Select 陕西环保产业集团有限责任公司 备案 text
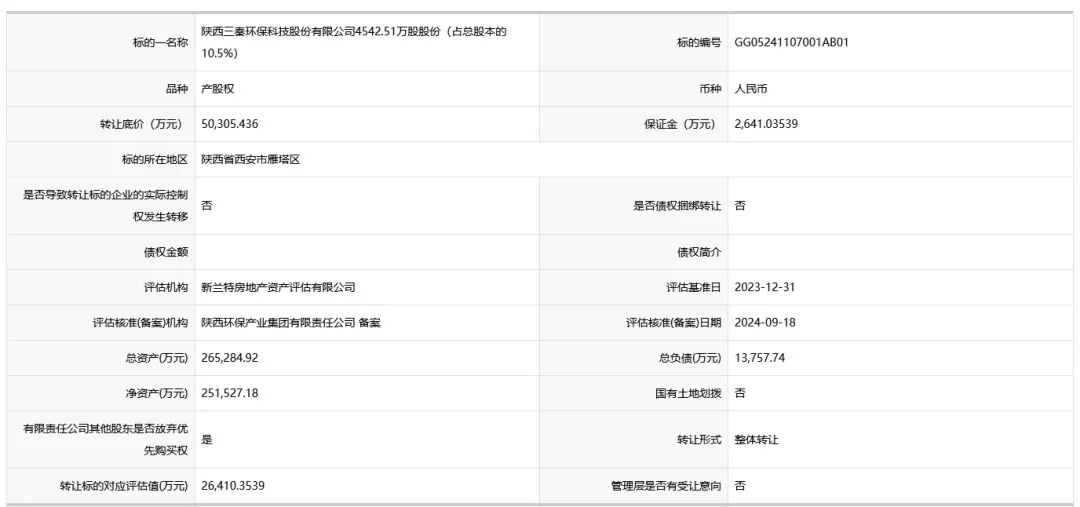This screenshot has width=1080, height=507. 291,322
